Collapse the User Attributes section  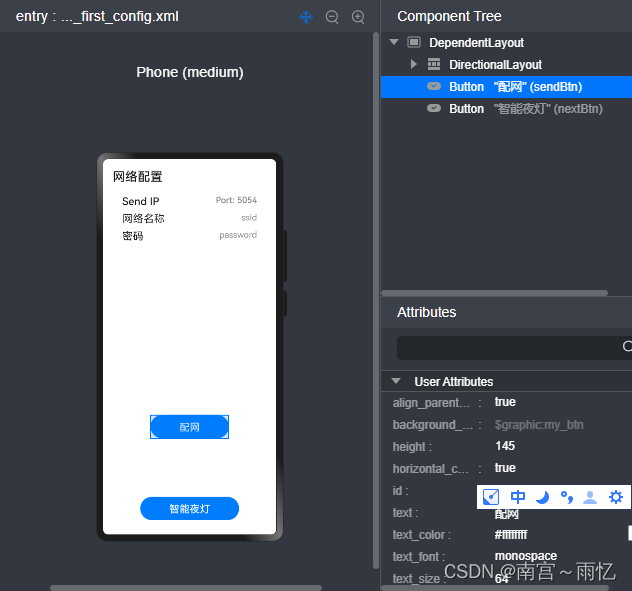point(396,381)
